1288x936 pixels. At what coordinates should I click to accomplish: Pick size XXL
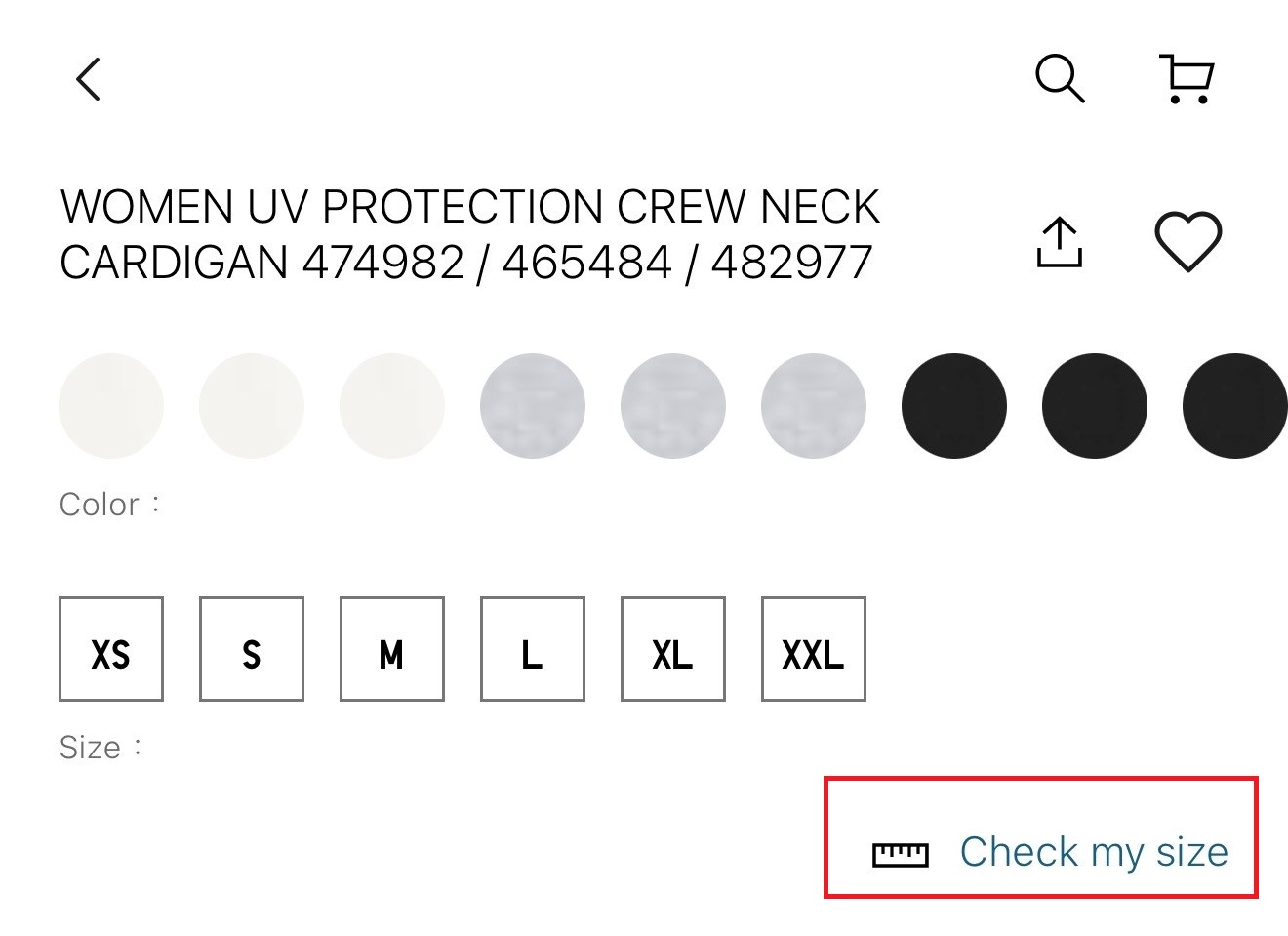(814, 650)
